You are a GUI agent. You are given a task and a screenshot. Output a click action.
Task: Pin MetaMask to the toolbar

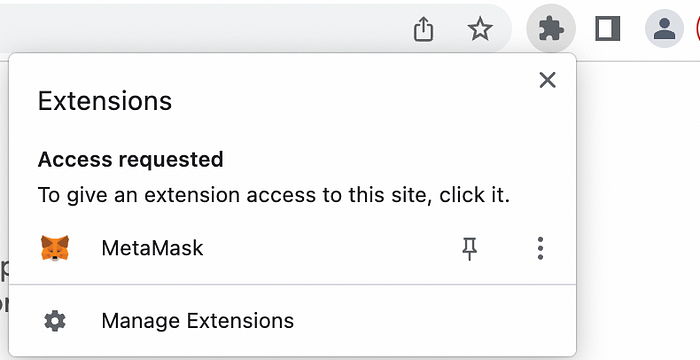tap(469, 248)
